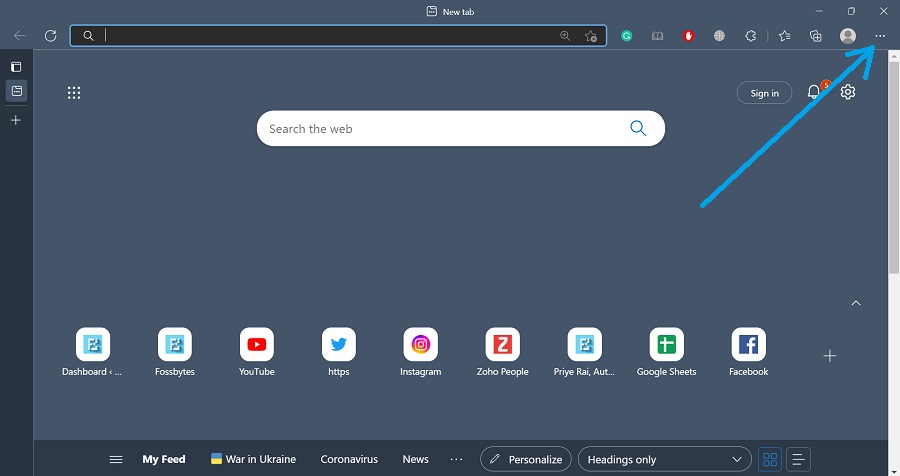
Task: Add a new tab with plus icon
Action: (16, 120)
